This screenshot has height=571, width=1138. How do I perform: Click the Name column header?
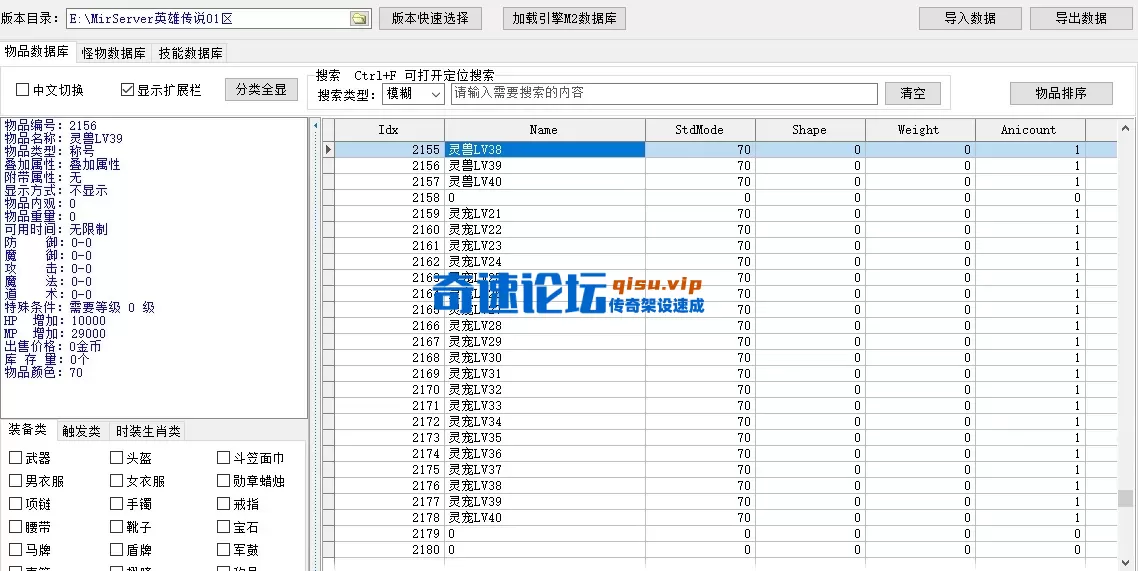coord(544,130)
